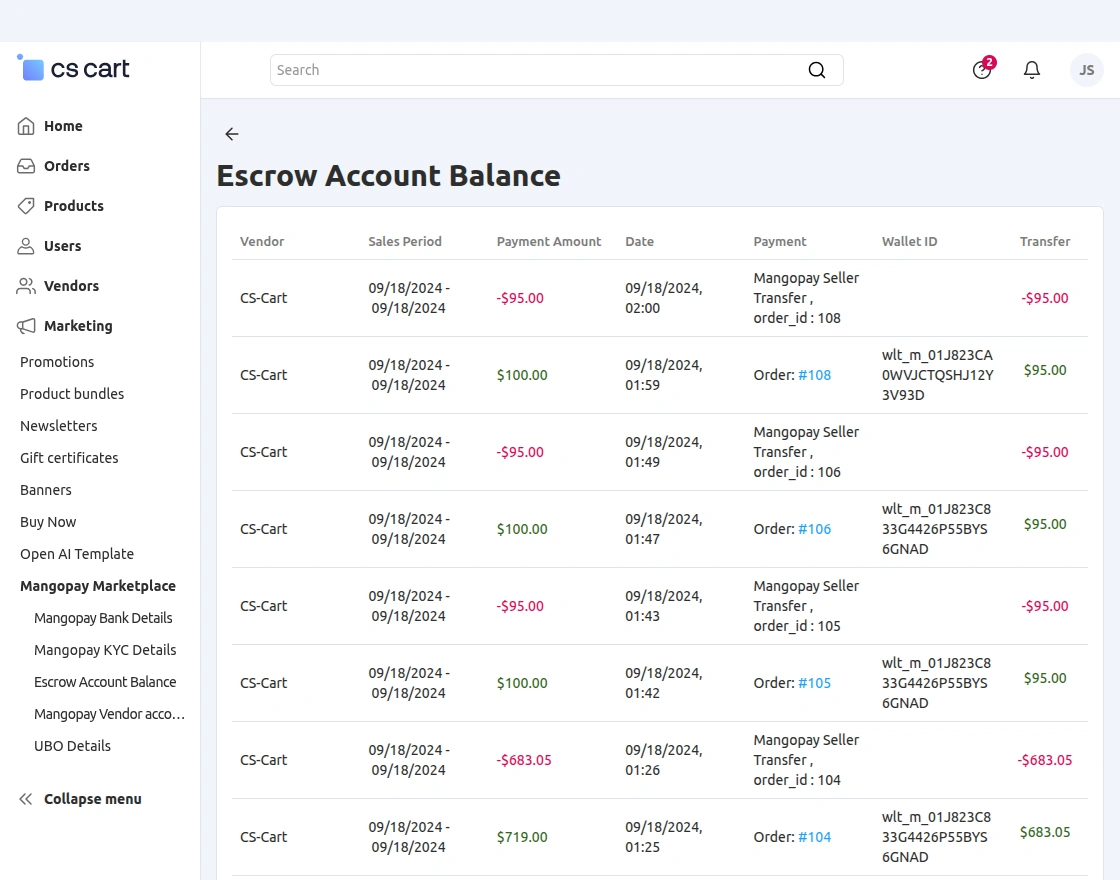Click the Payment column header
This screenshot has height=880, width=1120.
(x=780, y=242)
